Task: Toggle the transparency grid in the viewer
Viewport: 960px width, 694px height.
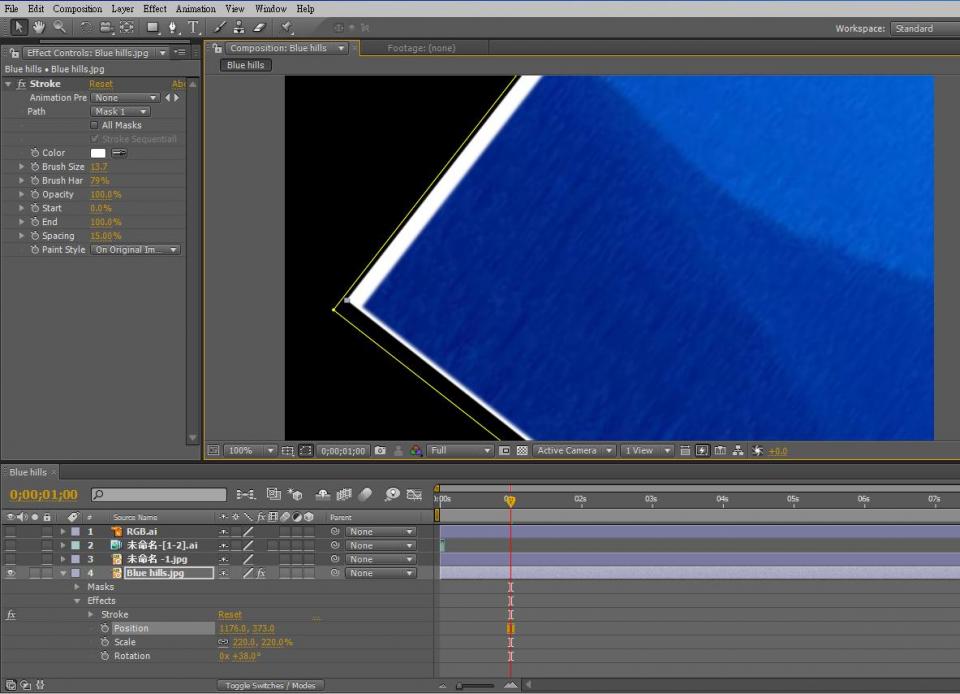Action: 522,451
